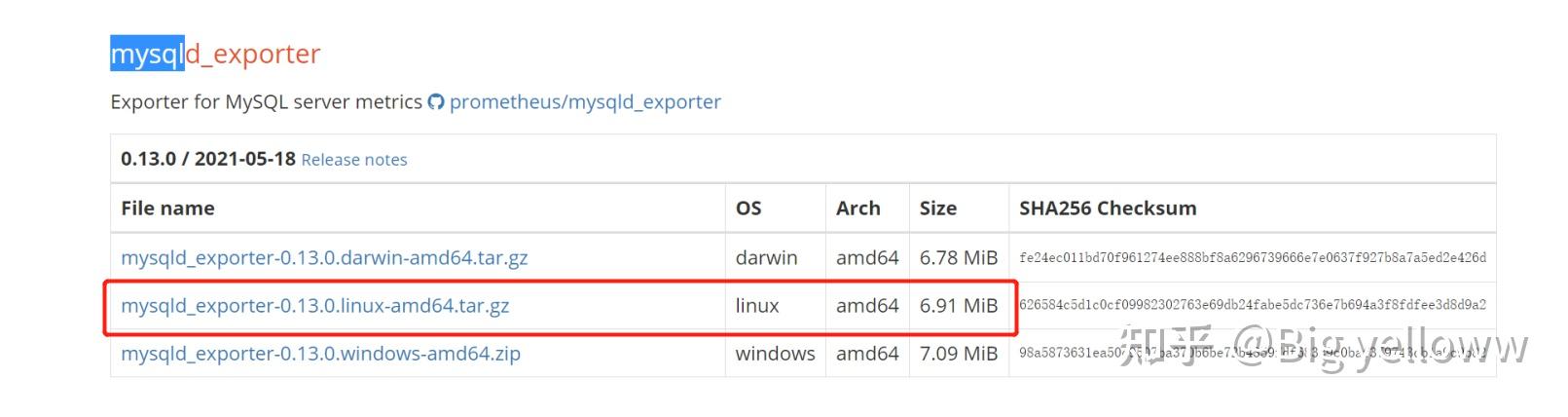Click the darwin file's SHA256 checksum
This screenshot has height=417, width=1568.
(x=1253, y=258)
